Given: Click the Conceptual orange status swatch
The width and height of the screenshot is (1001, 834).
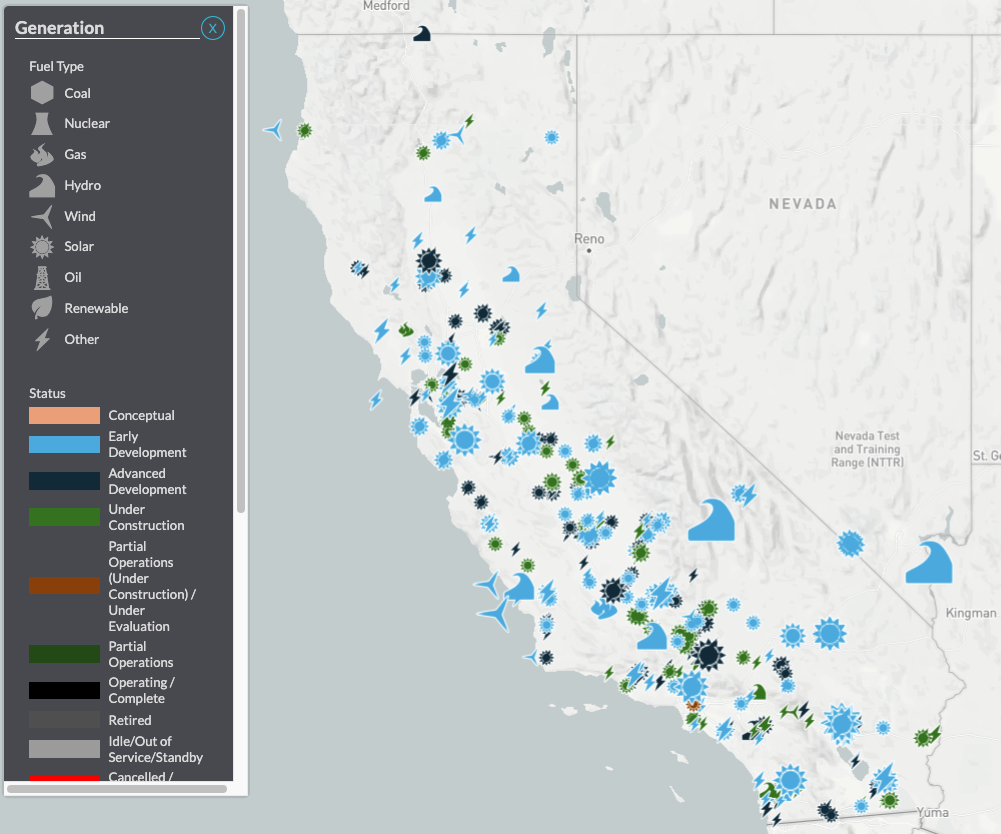Looking at the screenshot, I should [62, 415].
